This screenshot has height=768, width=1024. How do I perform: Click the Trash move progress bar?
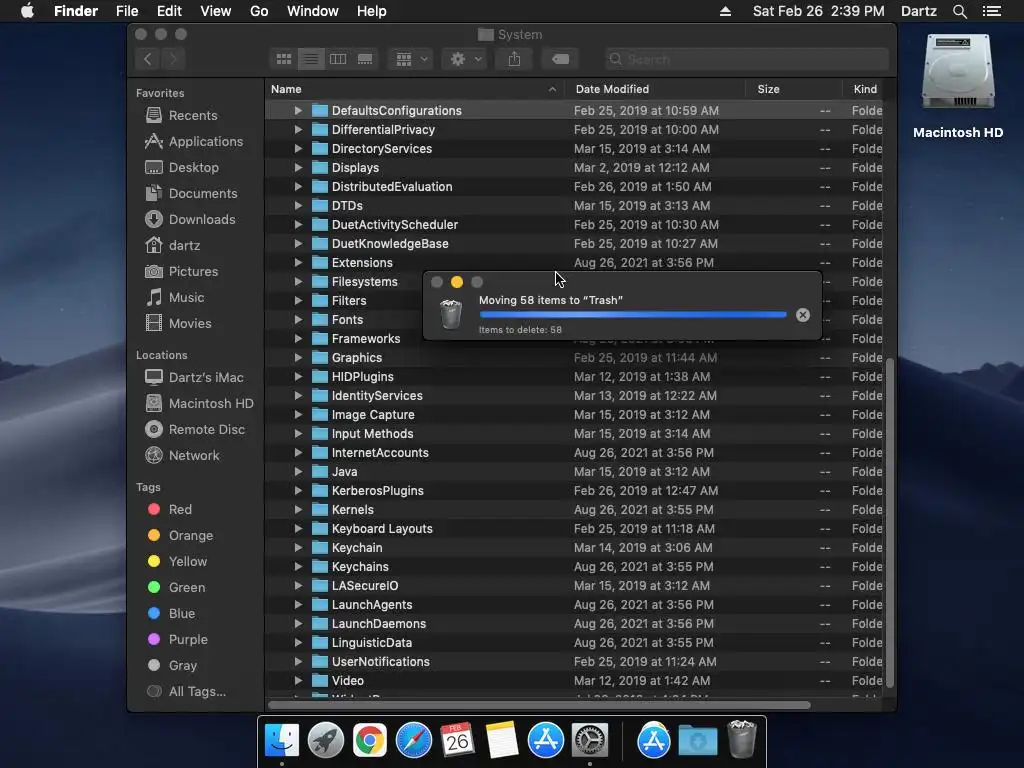(x=632, y=315)
